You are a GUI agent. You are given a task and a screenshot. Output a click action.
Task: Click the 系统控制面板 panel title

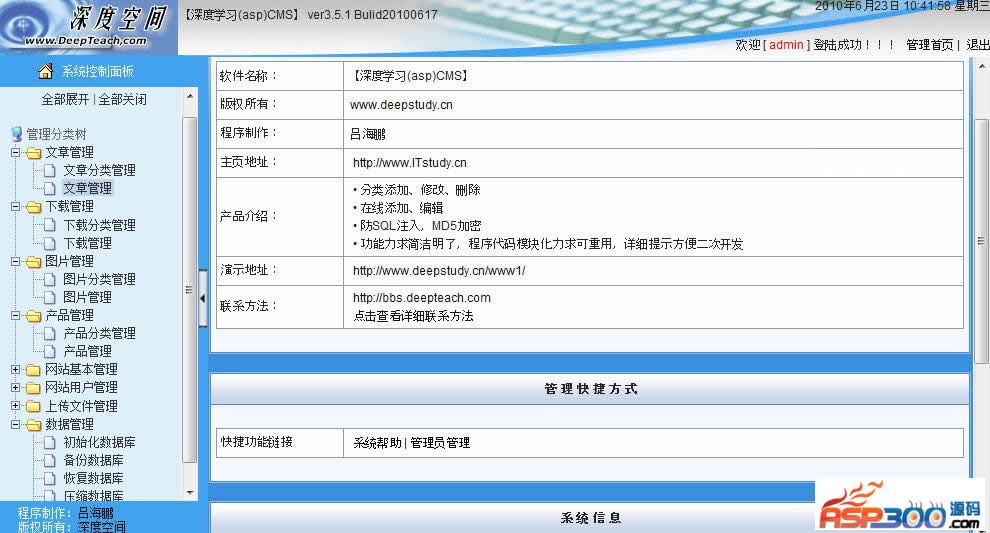click(x=98, y=71)
